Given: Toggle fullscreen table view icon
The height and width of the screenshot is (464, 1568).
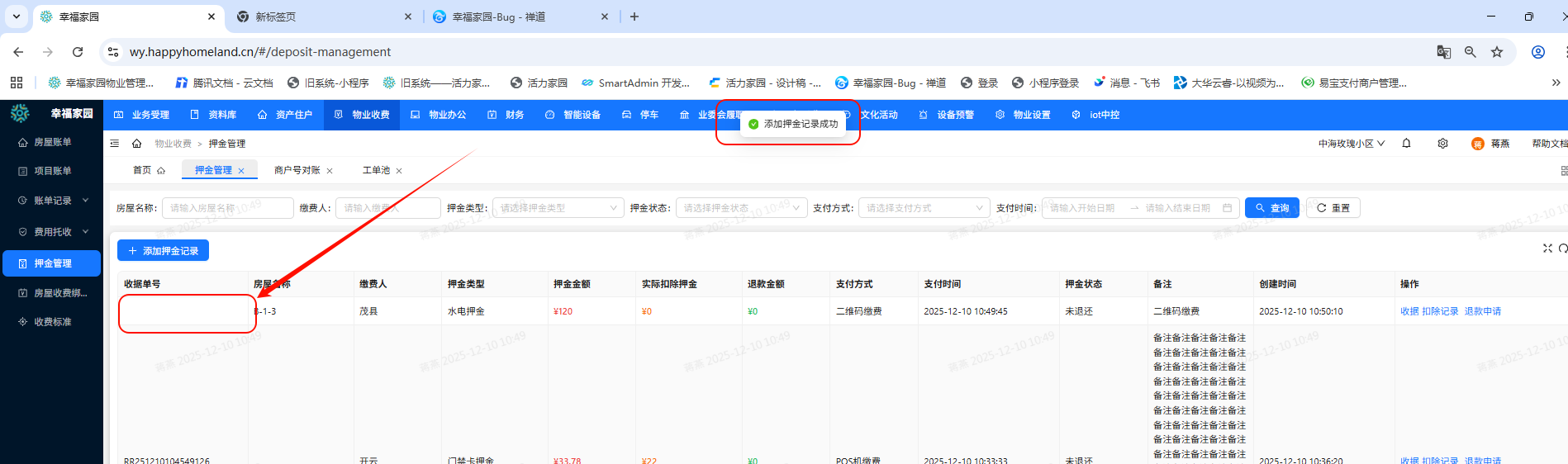Looking at the screenshot, I should [1547, 249].
